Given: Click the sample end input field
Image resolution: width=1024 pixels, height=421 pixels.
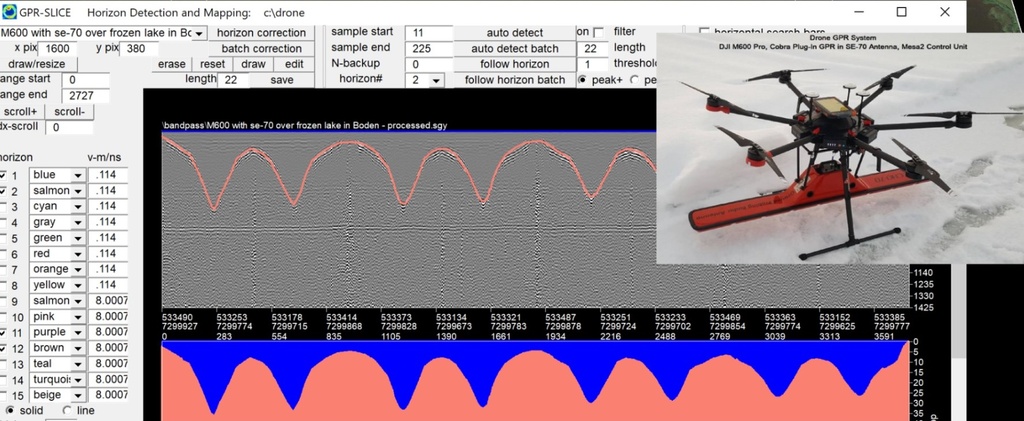Looking at the screenshot, I should tap(428, 48).
